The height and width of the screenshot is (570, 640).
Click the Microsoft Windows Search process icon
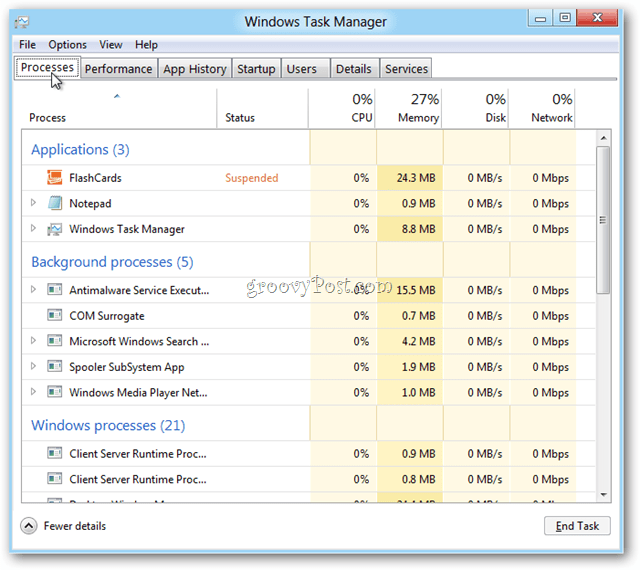pos(54,341)
